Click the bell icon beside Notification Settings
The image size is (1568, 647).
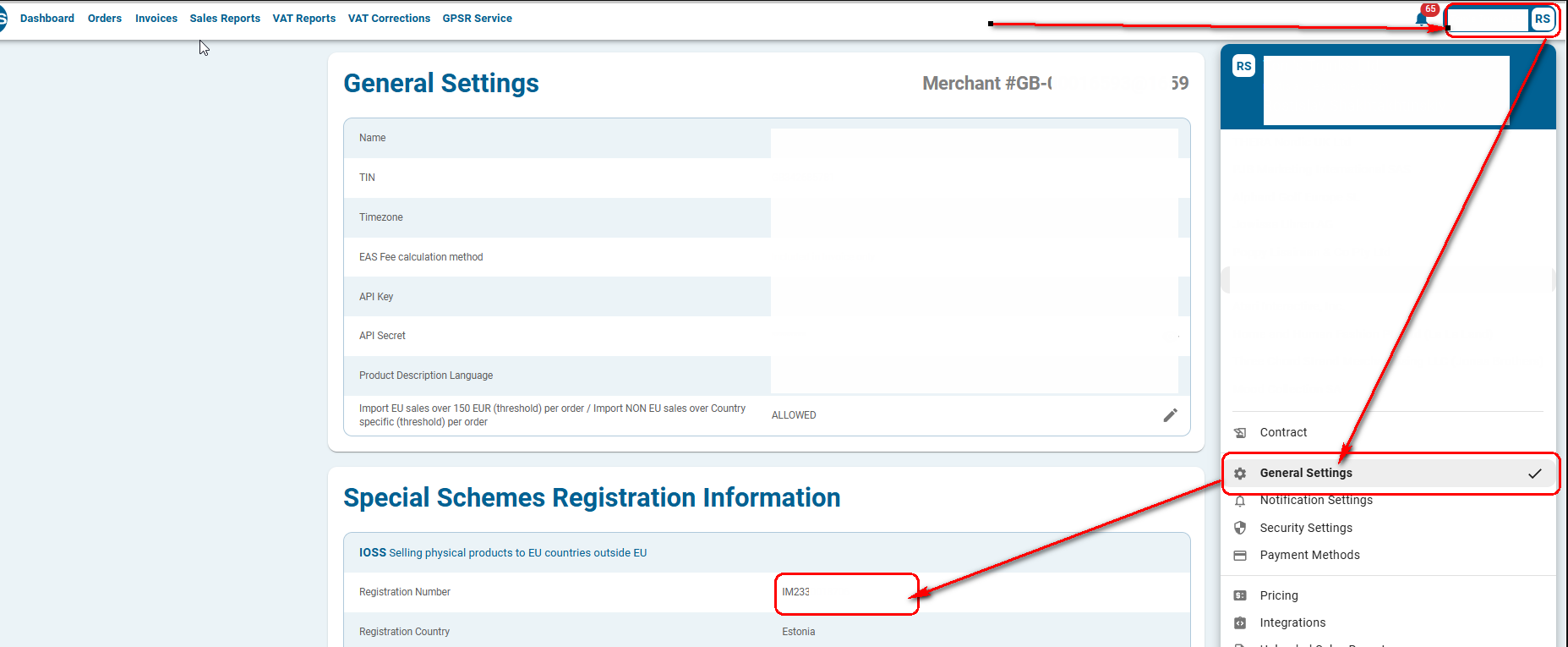click(1240, 502)
